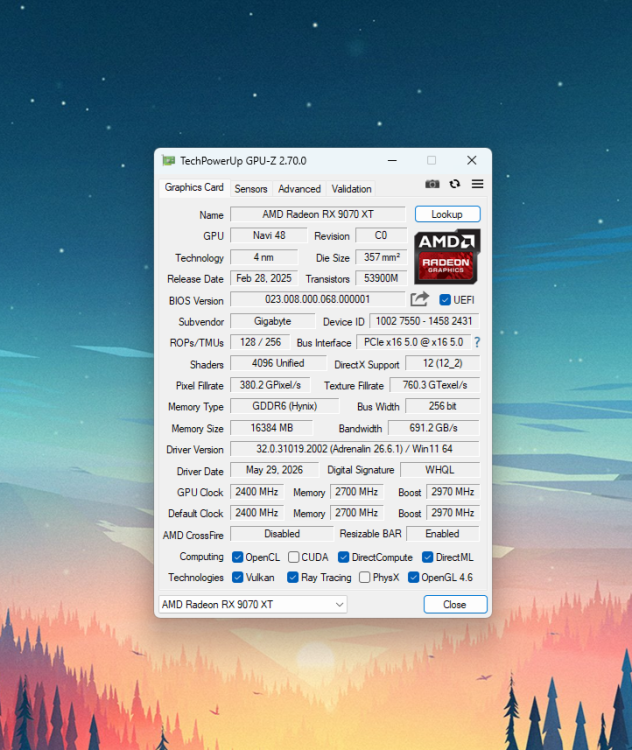The width and height of the screenshot is (632, 750).
Task: Click the BIOS export share icon
Action: point(420,299)
